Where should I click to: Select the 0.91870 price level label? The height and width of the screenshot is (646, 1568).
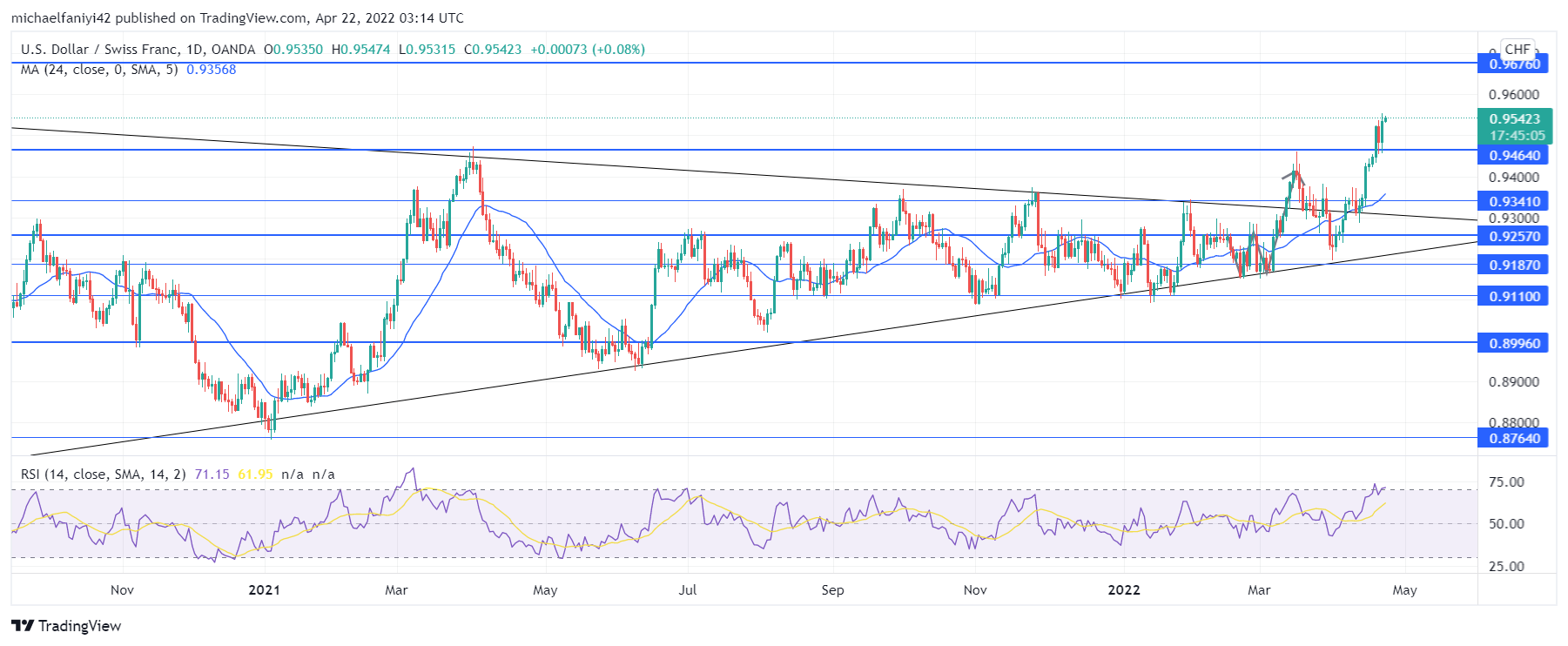click(x=1514, y=266)
